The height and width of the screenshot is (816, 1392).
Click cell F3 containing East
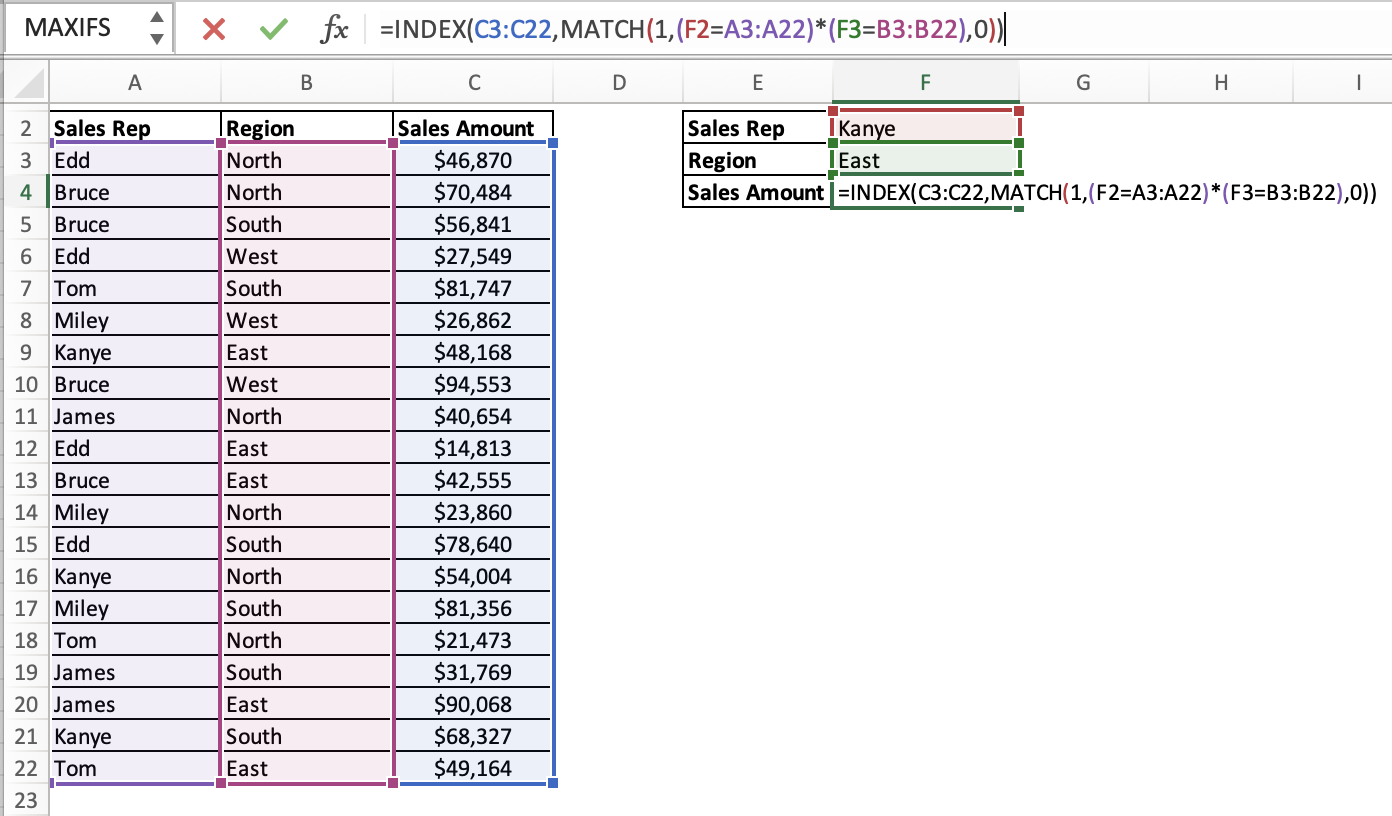(924, 160)
